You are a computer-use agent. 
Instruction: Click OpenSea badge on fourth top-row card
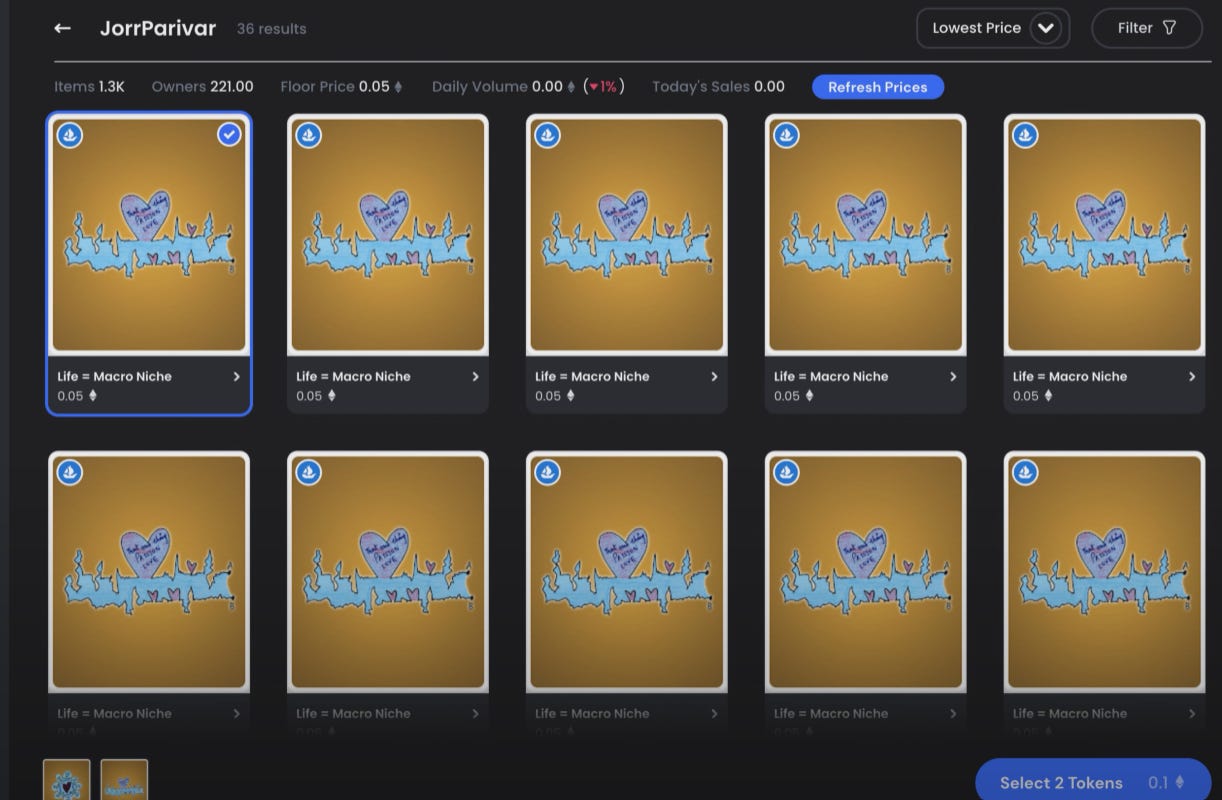click(x=786, y=135)
